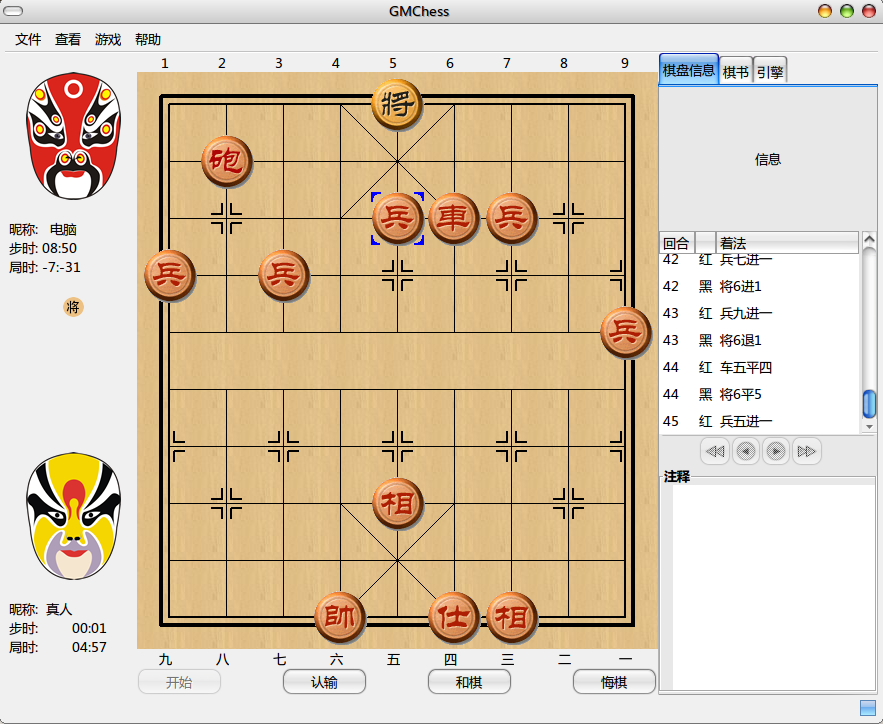The image size is (883, 724).
Task: Select the red cannon 砲 piece
Action: coord(226,161)
